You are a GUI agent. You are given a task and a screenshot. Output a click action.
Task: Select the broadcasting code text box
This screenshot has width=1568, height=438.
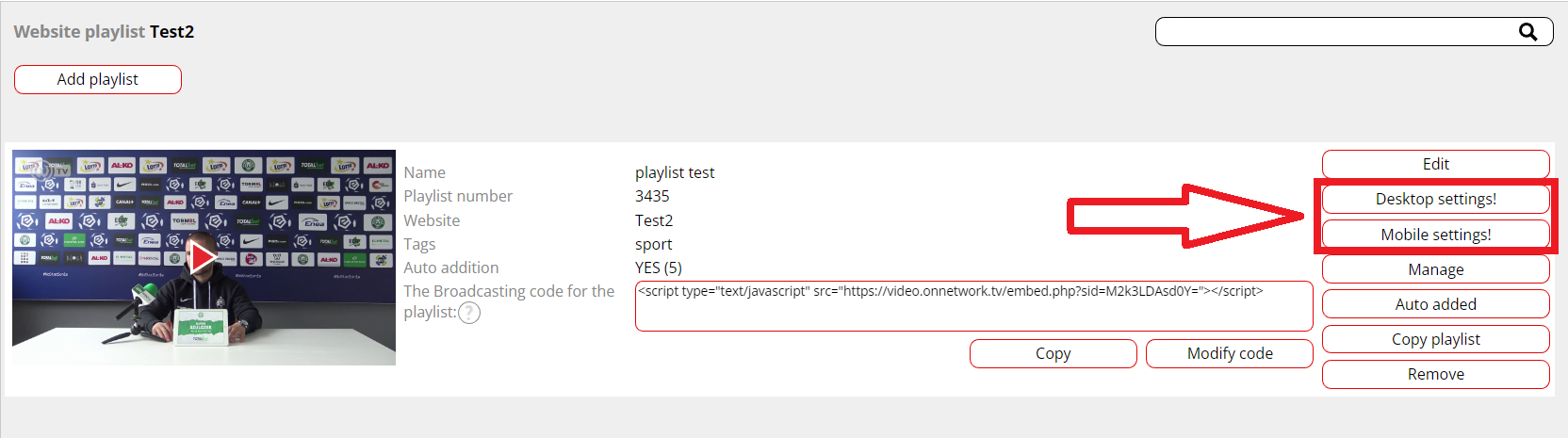click(x=973, y=306)
